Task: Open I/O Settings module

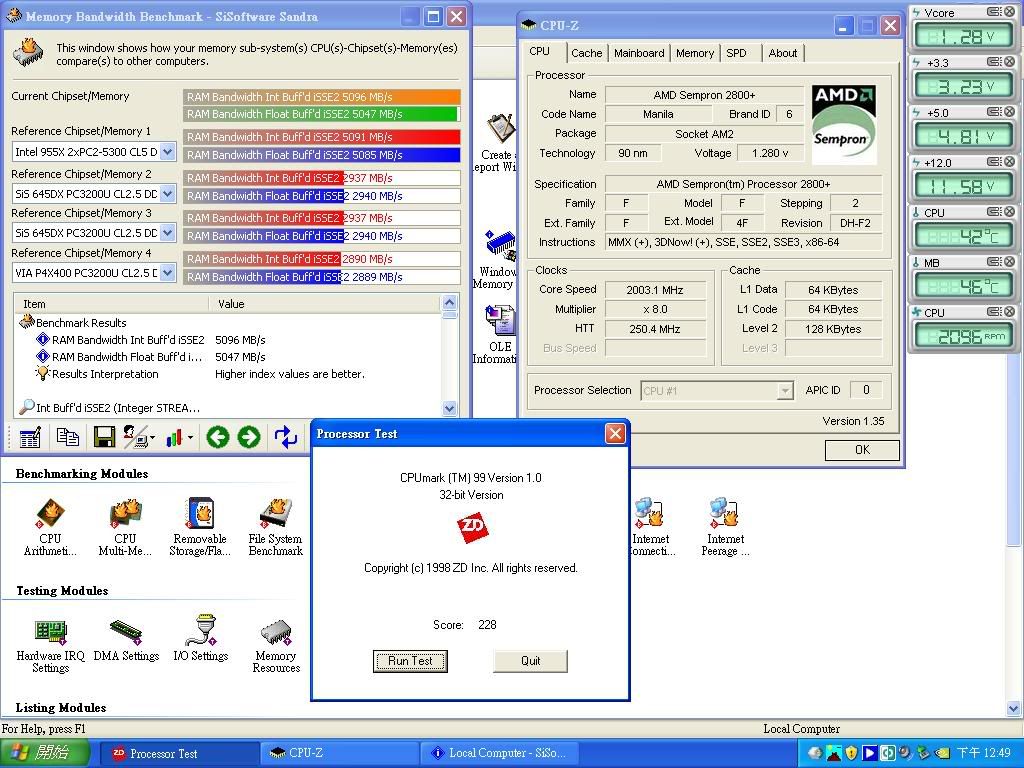Action: pyautogui.click(x=200, y=639)
